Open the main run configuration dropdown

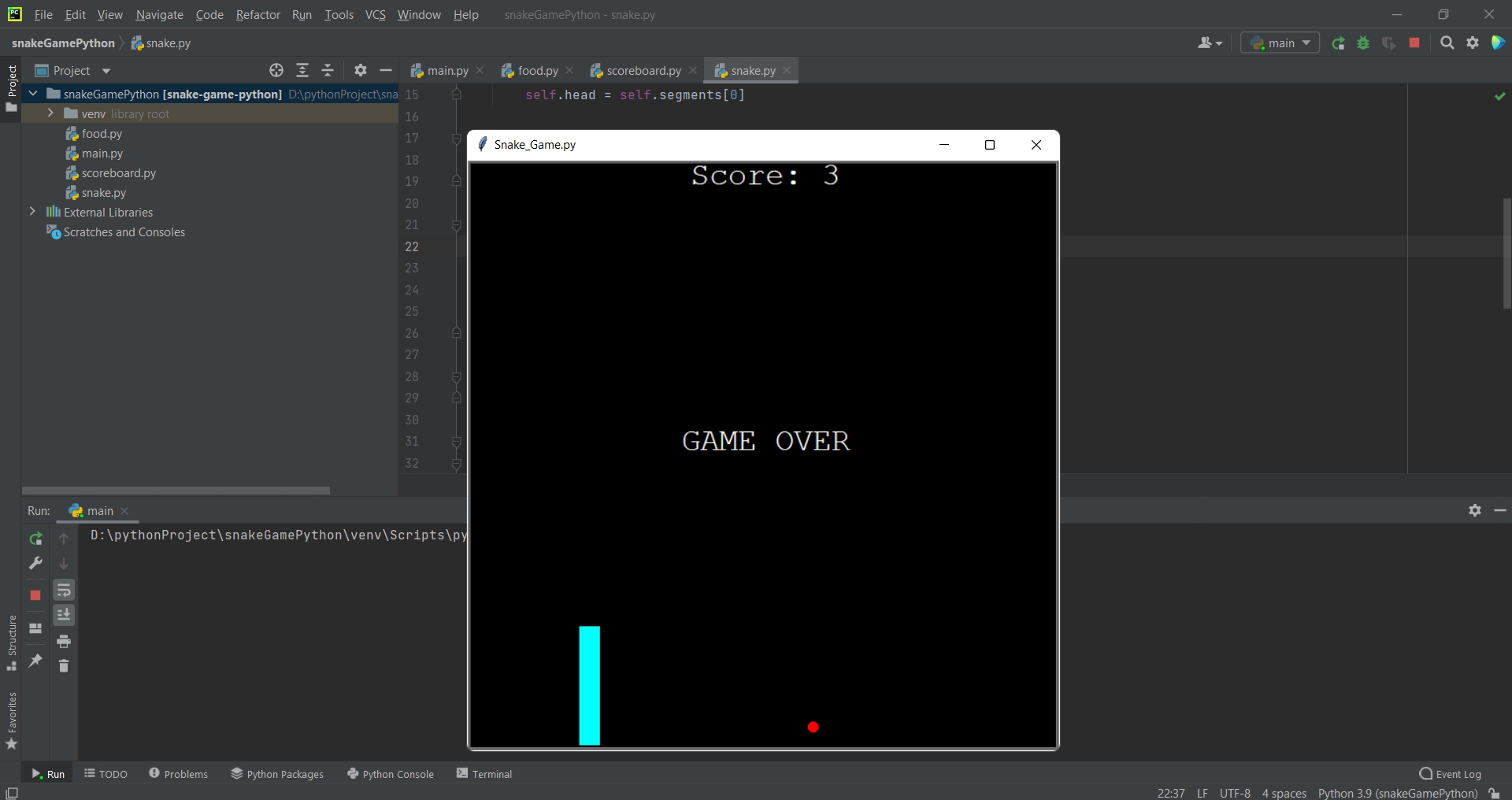pyautogui.click(x=1280, y=43)
